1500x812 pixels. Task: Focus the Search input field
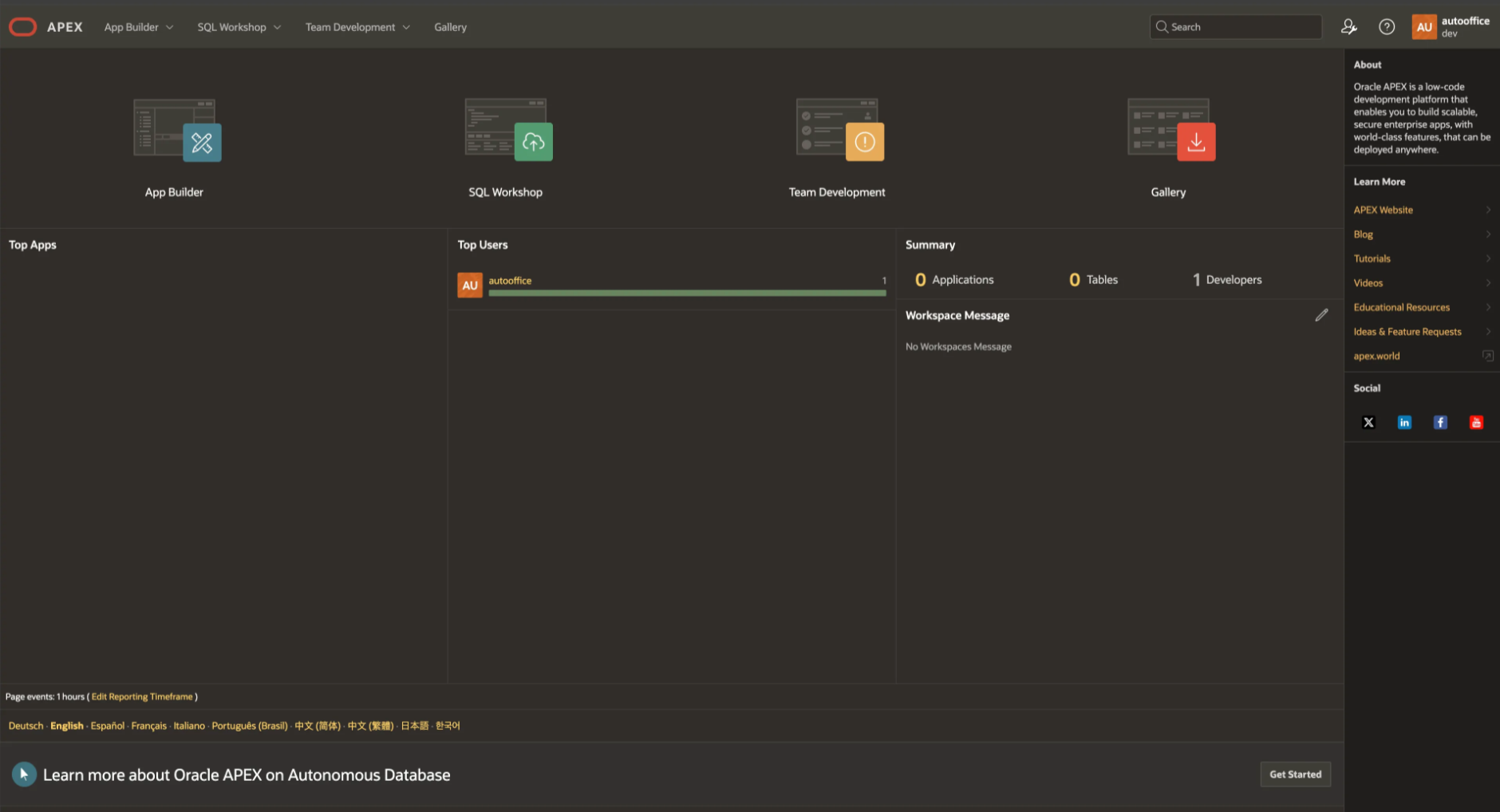pyautogui.click(x=1236, y=27)
